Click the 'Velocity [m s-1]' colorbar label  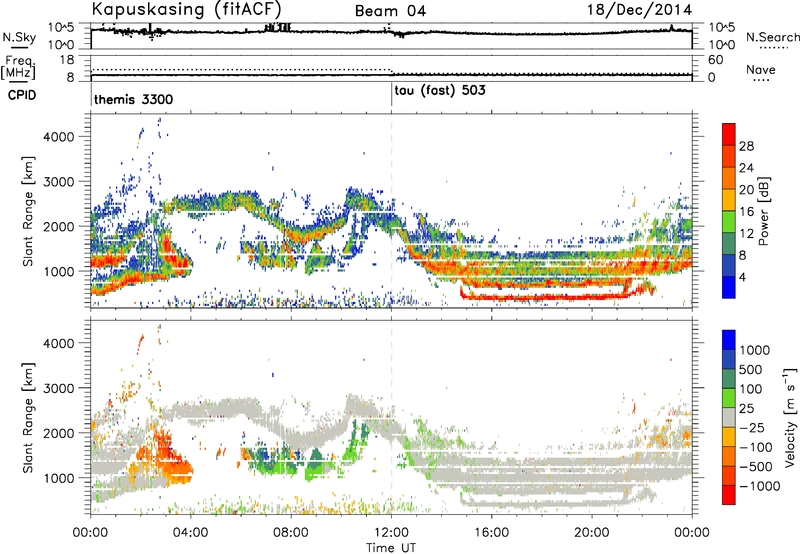(x=790, y=417)
